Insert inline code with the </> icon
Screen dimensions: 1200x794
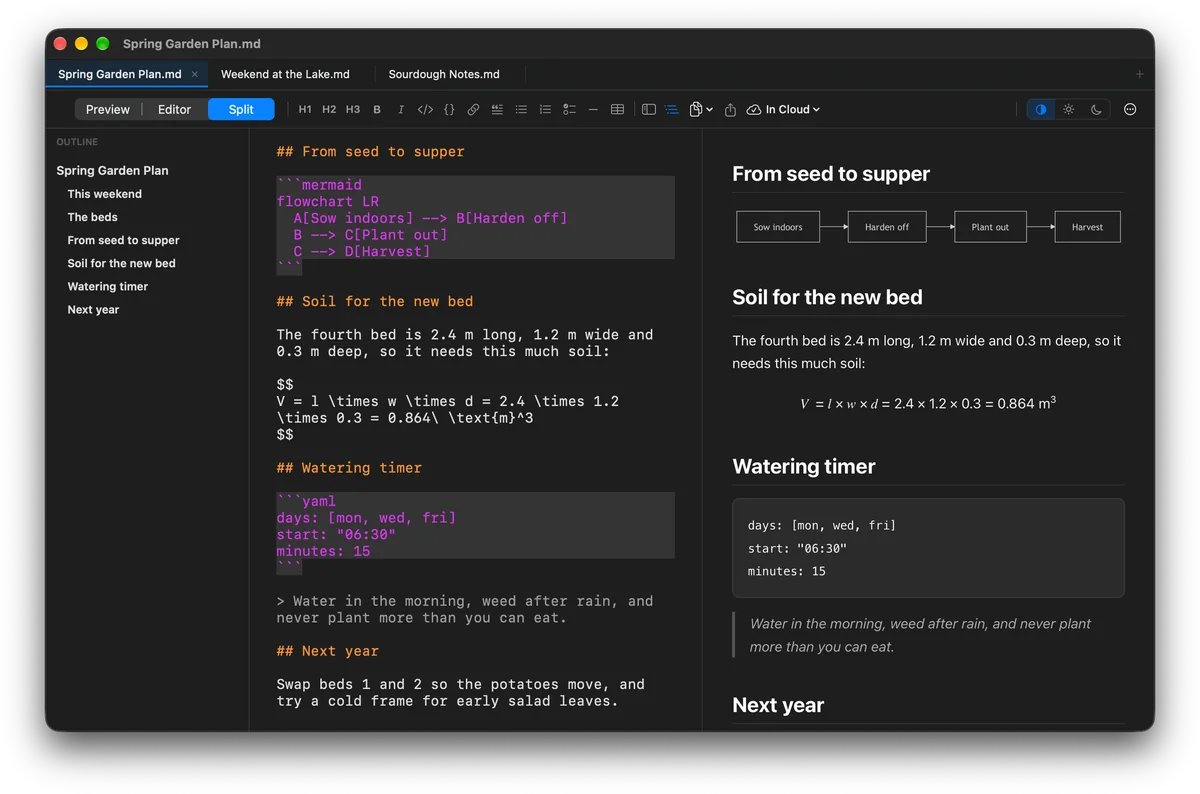tap(425, 110)
